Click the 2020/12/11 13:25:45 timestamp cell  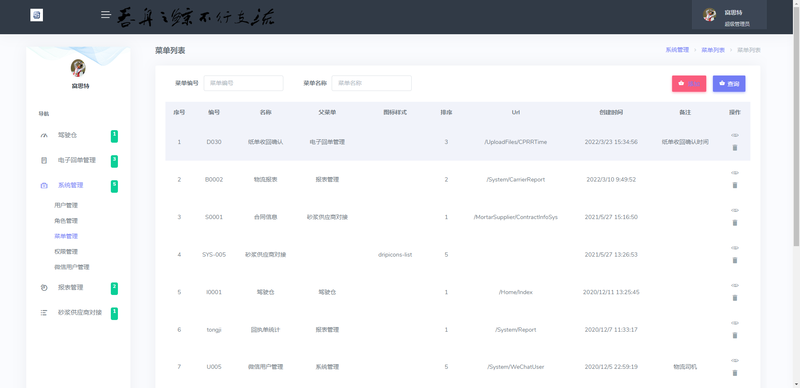pos(611,292)
